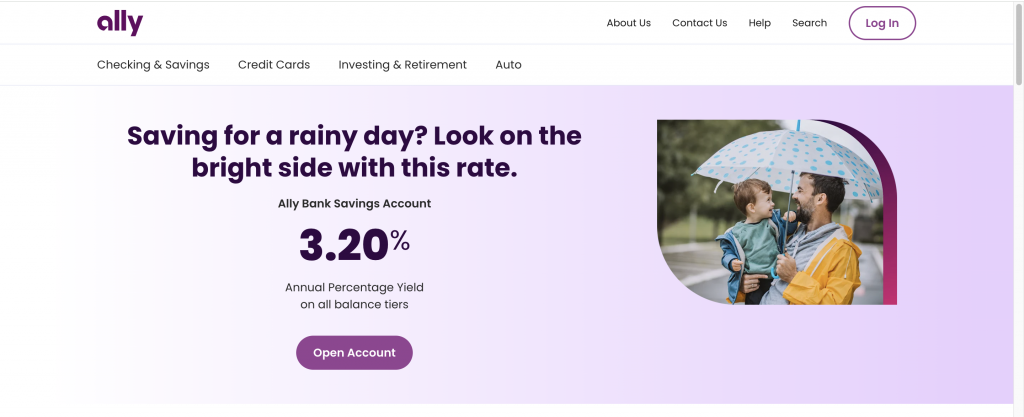The width and height of the screenshot is (1024, 417).
Task: Click the "Annual Percentage Yield" text
Action: 354,287
